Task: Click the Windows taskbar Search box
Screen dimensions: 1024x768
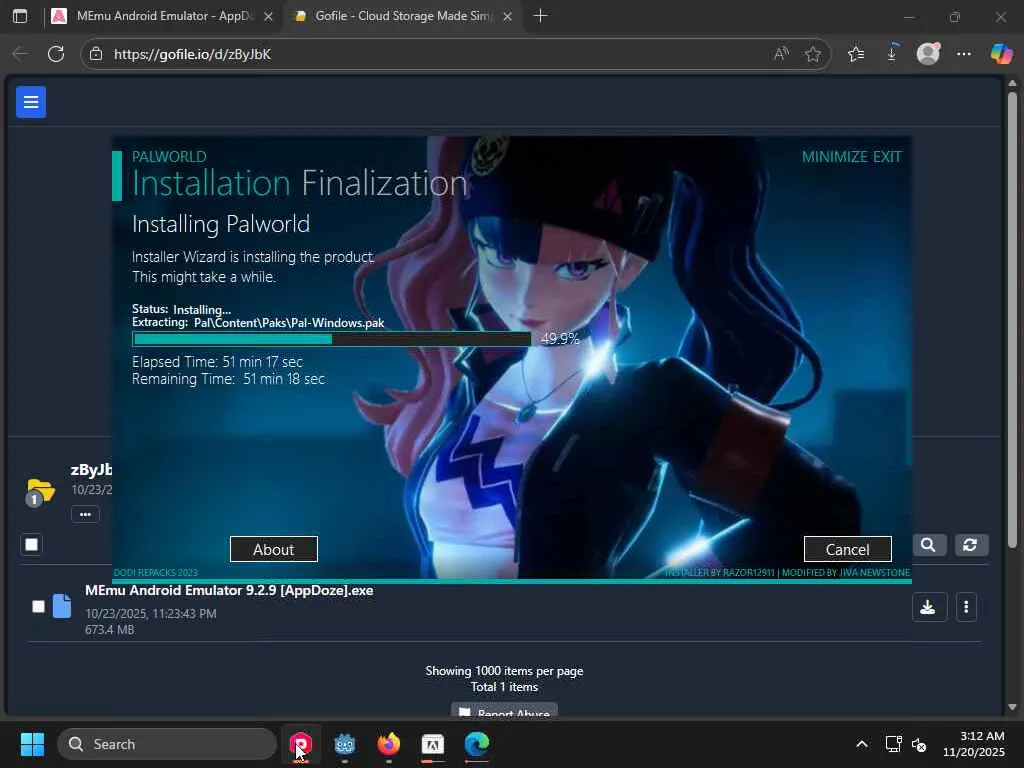Action: (x=167, y=744)
